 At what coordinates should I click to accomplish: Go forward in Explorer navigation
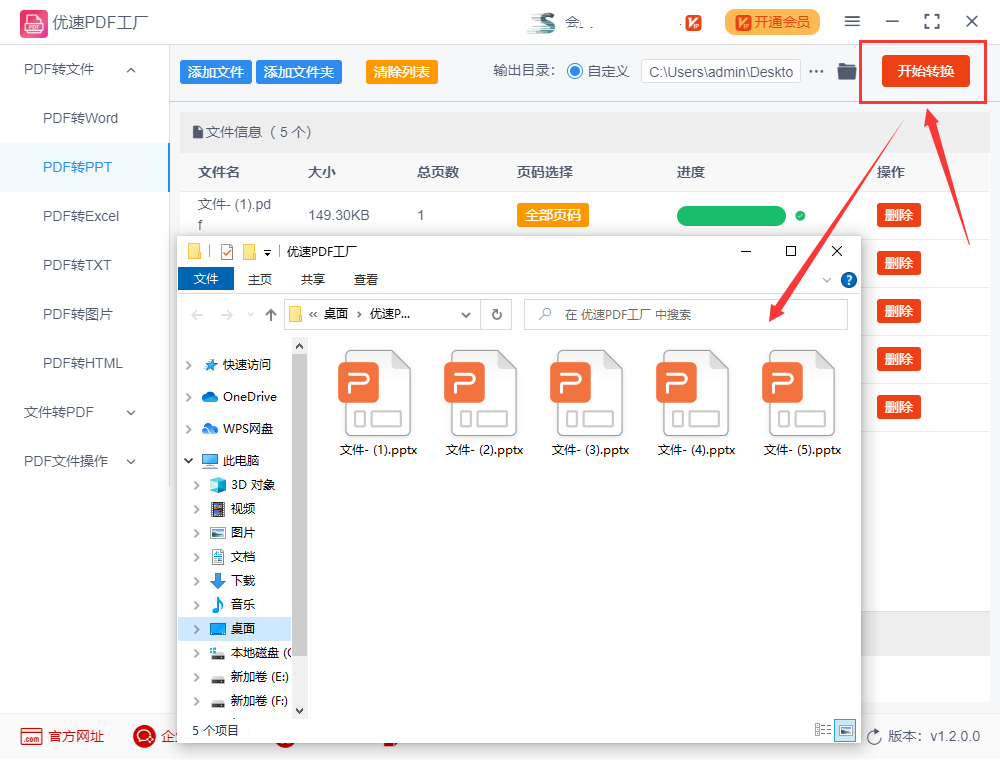click(x=226, y=315)
